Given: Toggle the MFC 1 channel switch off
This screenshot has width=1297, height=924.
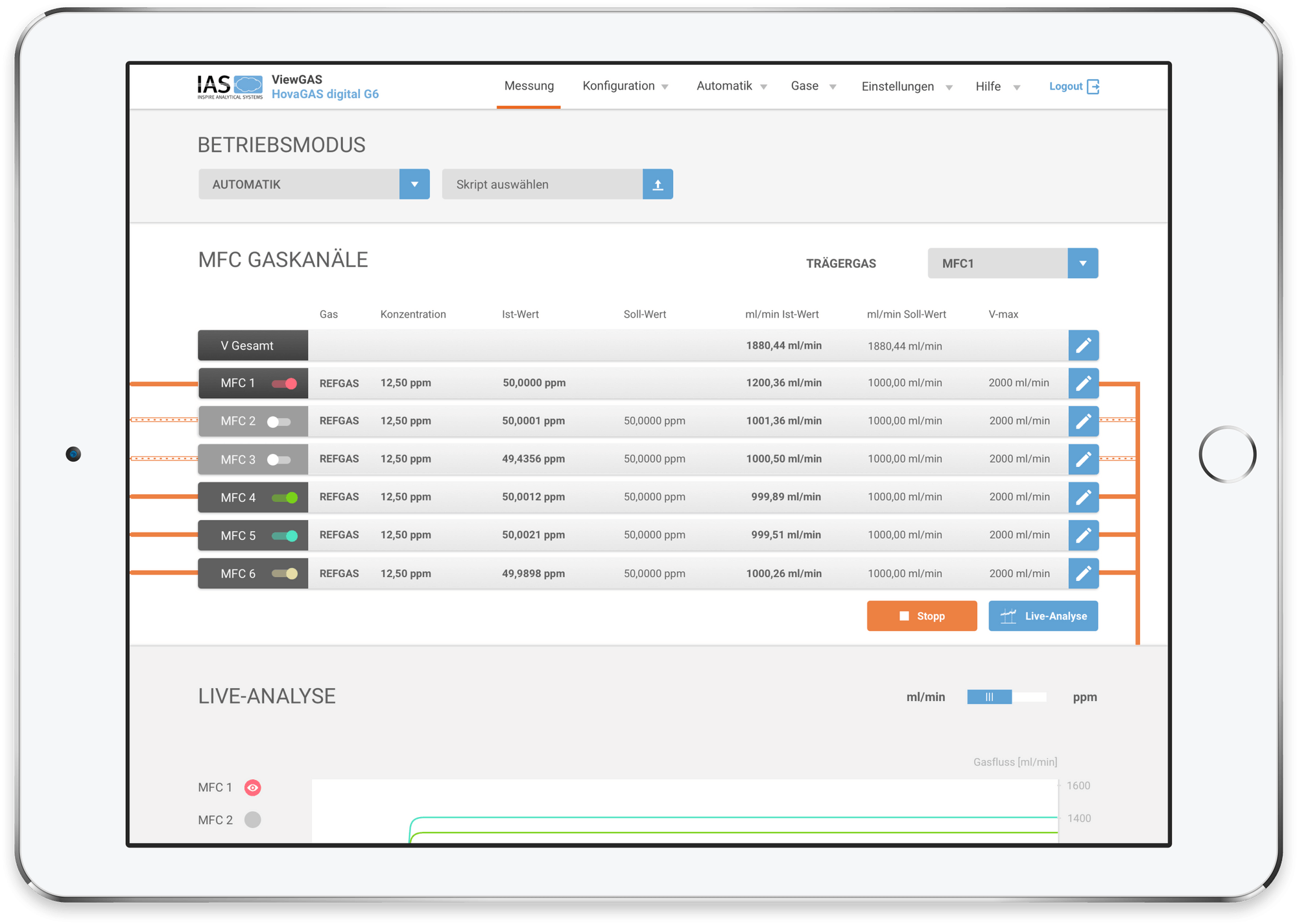Looking at the screenshot, I should tap(284, 383).
